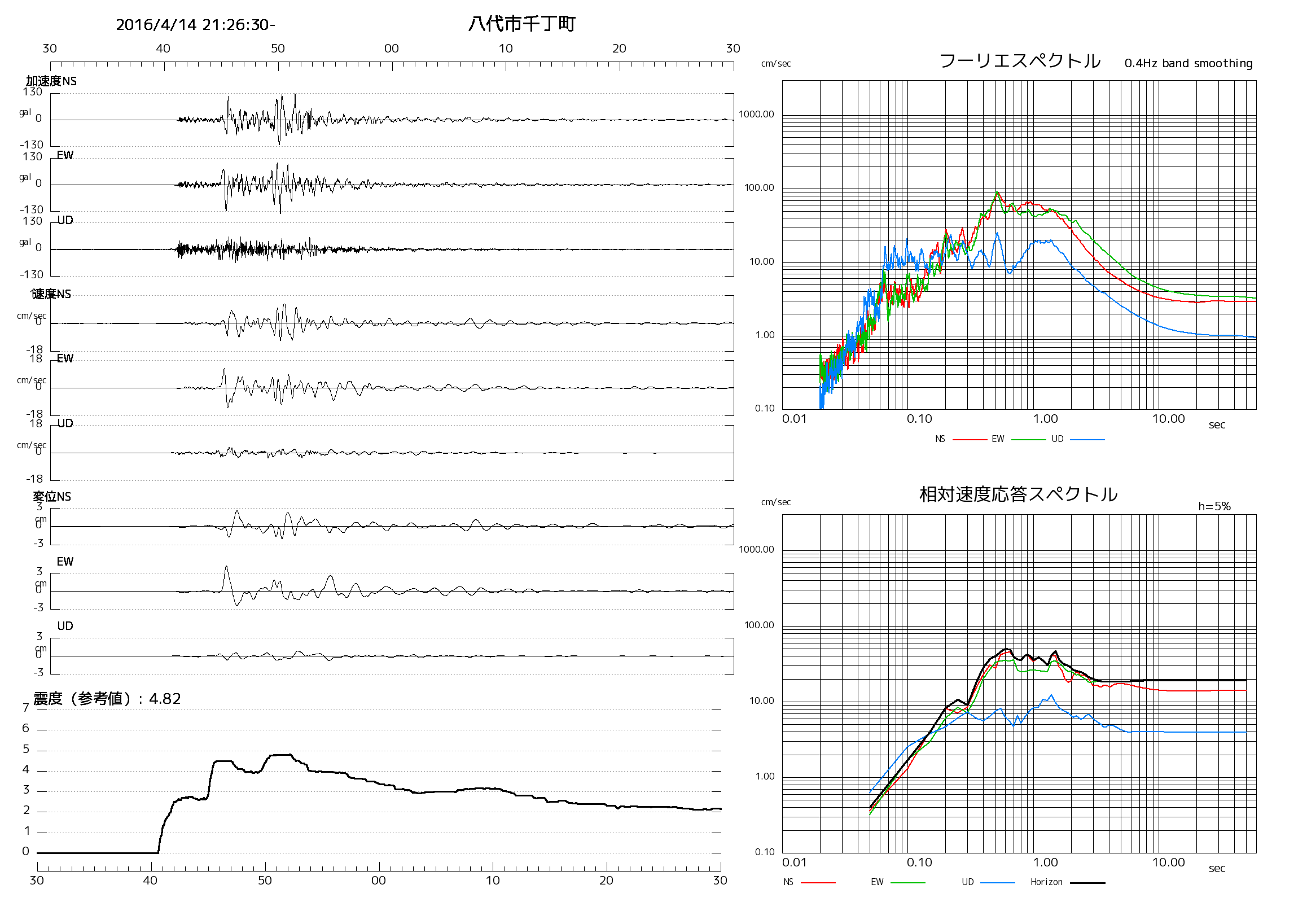The height and width of the screenshot is (924, 1307).
Task: Click the 100.00 axis value on response chart
Action: (759, 625)
